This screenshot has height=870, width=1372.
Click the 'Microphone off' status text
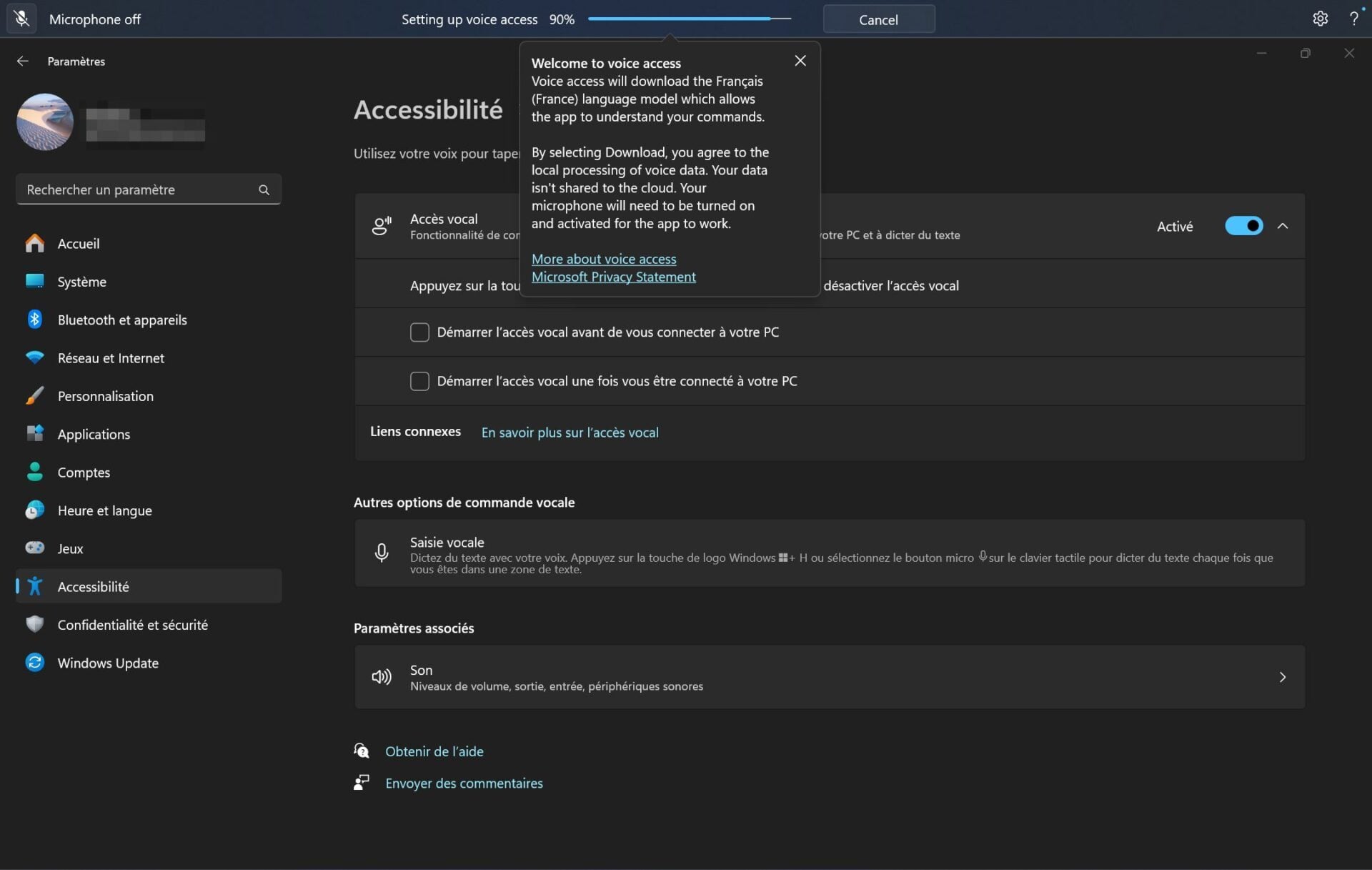[x=94, y=19]
